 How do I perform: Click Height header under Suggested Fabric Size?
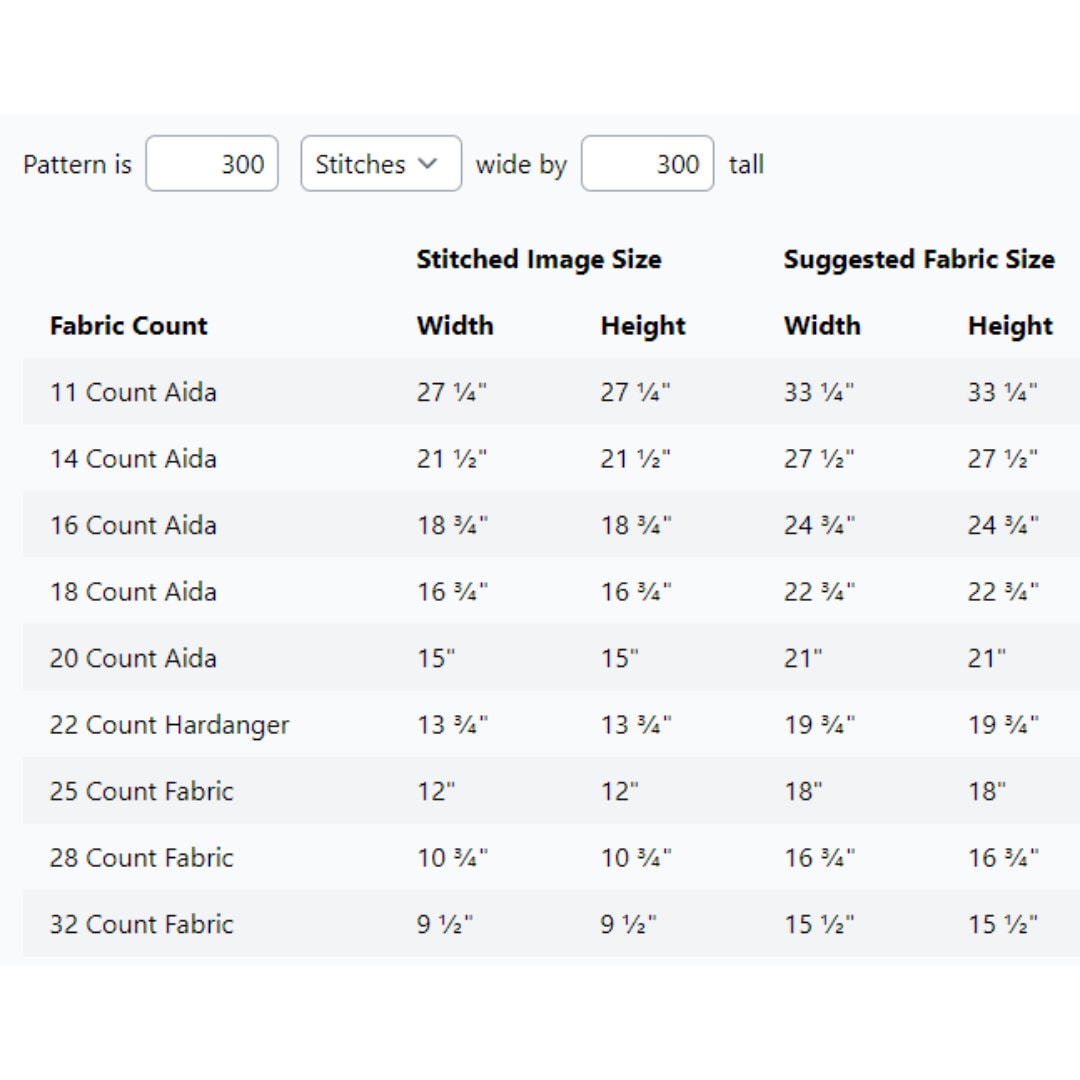point(1010,326)
